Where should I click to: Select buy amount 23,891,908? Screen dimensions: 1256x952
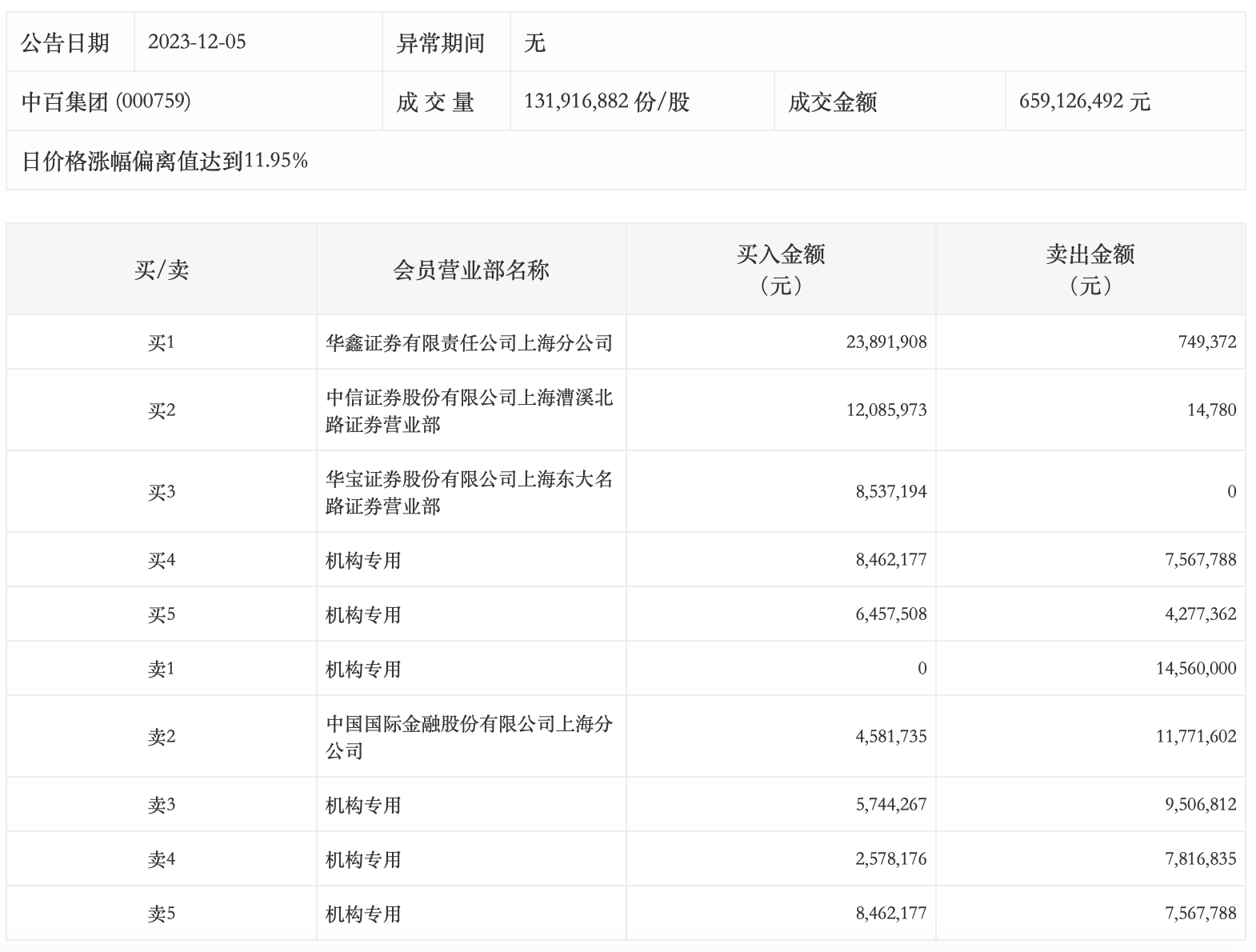point(886,342)
